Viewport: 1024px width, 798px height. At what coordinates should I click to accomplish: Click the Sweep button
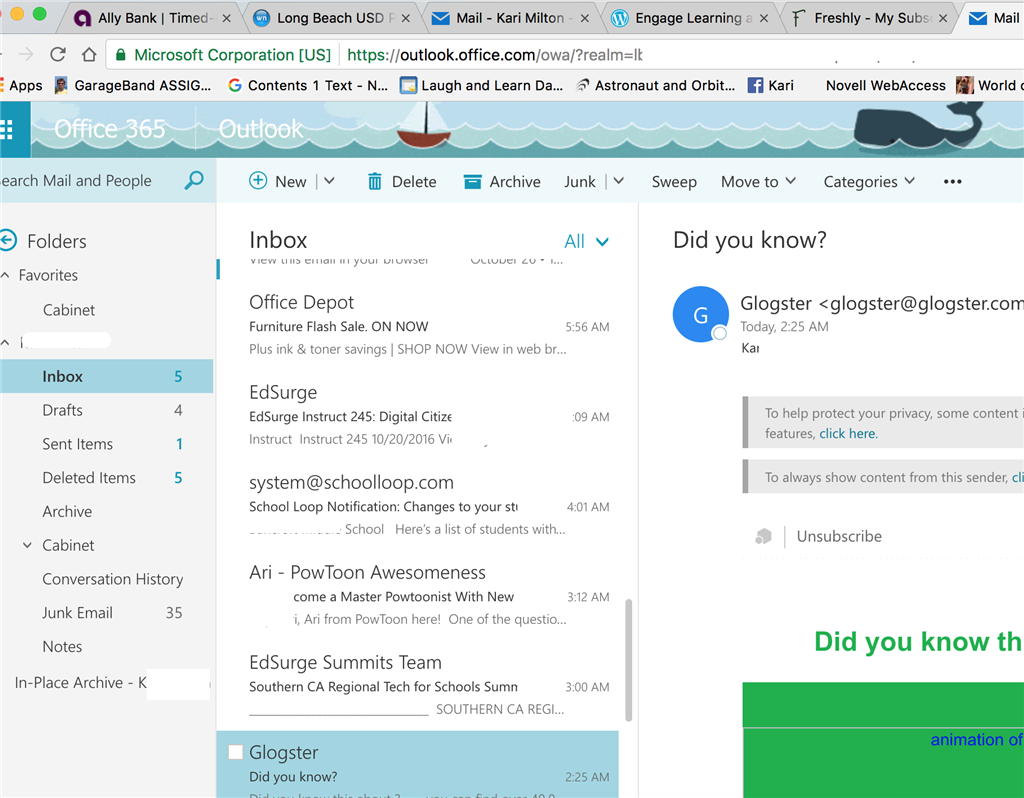674,182
